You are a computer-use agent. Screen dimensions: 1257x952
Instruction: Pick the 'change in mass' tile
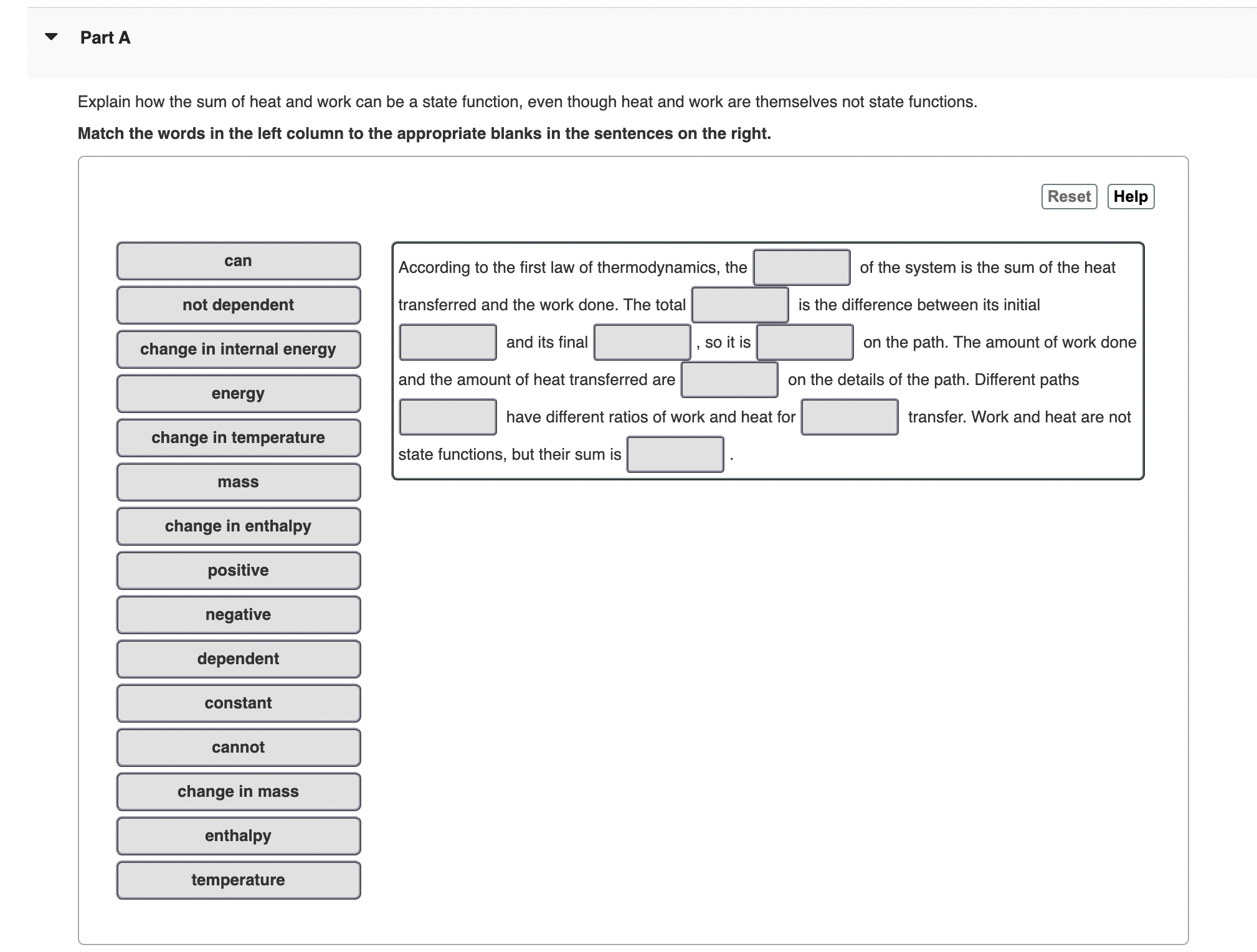tap(238, 791)
